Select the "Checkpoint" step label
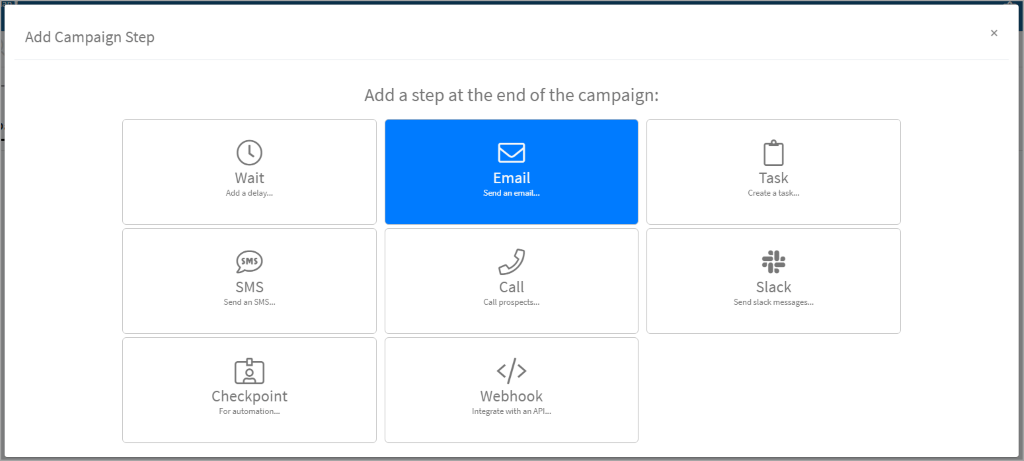Screen dimensions: 1024x461 click(x=249, y=396)
